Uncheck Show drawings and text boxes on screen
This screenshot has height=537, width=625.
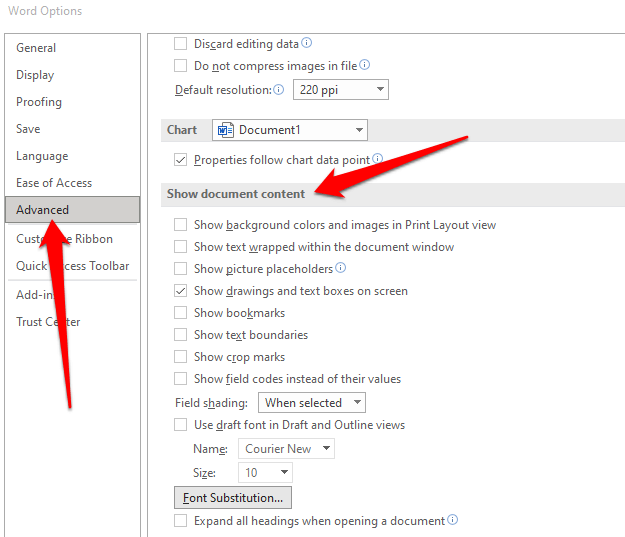(181, 291)
